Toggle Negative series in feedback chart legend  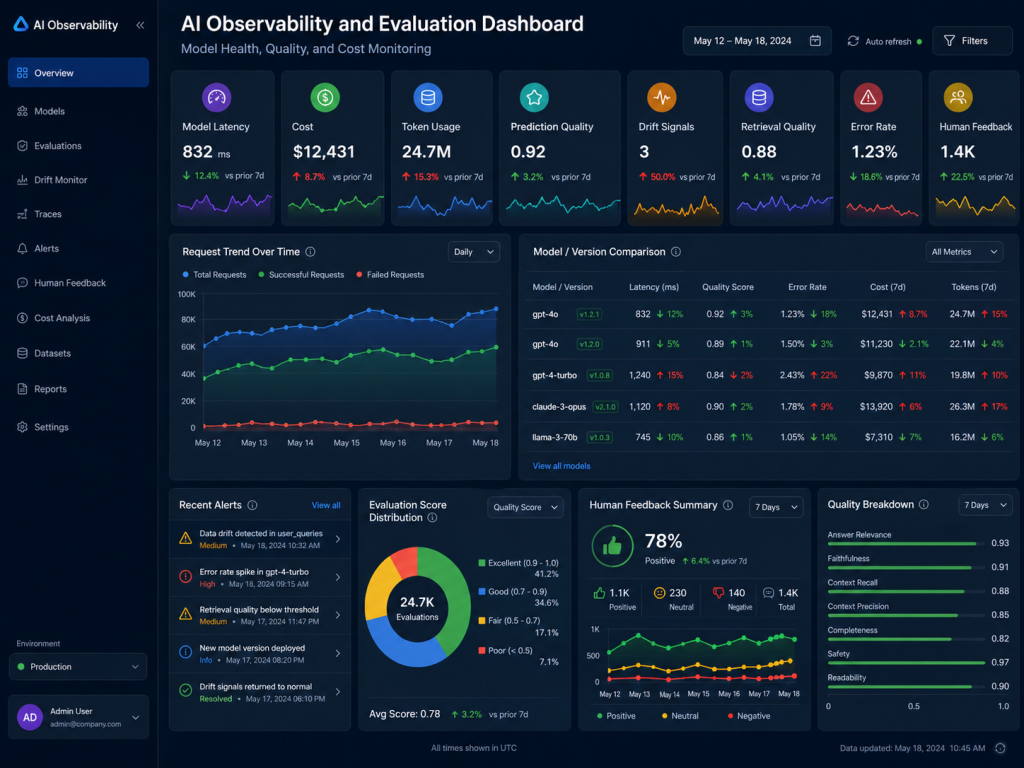[748, 716]
